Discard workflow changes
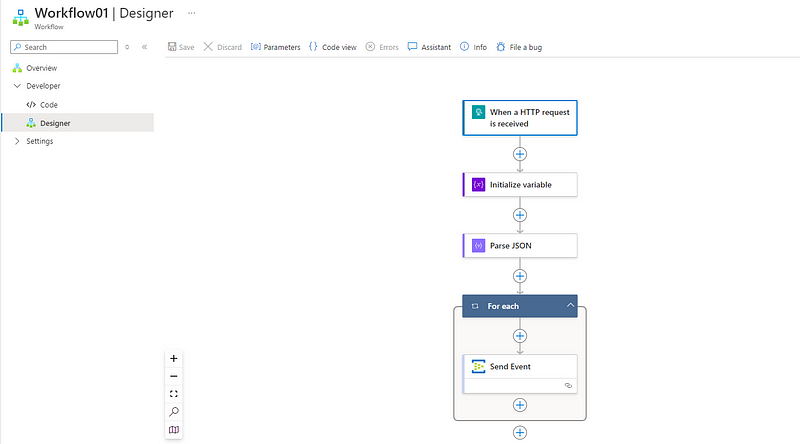 click(222, 47)
